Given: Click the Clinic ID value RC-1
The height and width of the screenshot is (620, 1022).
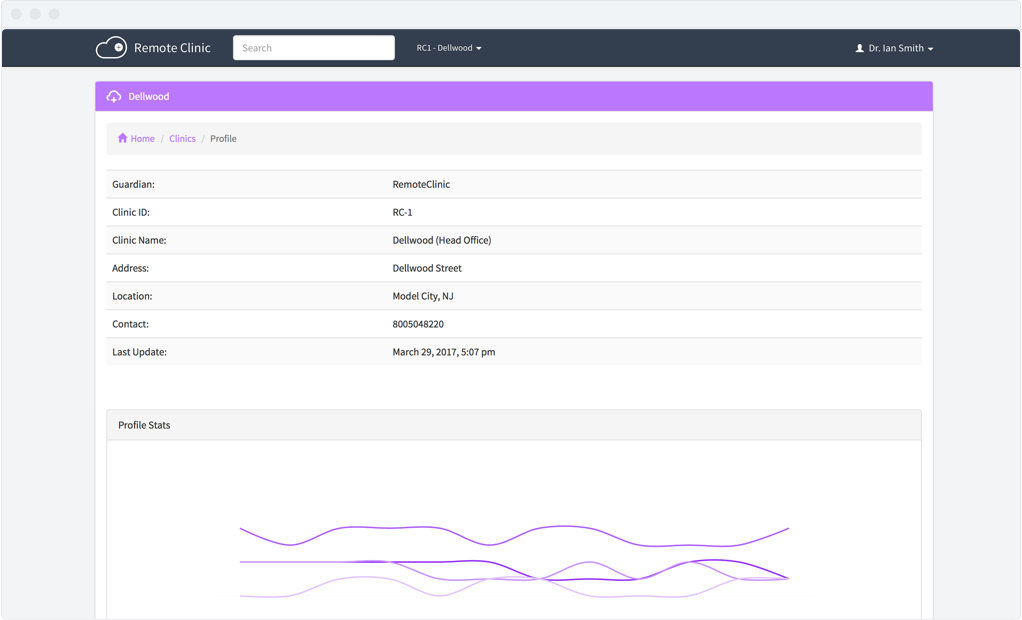Looking at the screenshot, I should 402,212.
